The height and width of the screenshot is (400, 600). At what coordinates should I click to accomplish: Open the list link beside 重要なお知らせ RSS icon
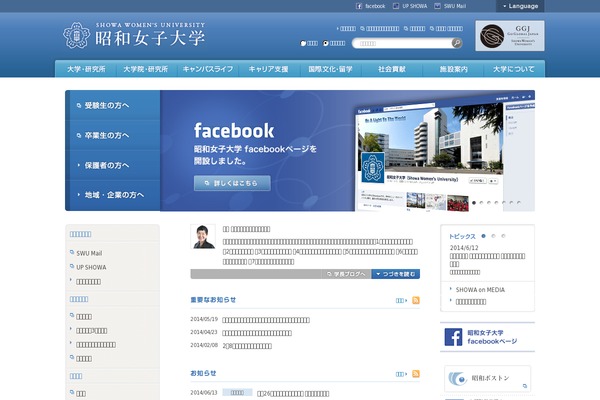click(401, 300)
